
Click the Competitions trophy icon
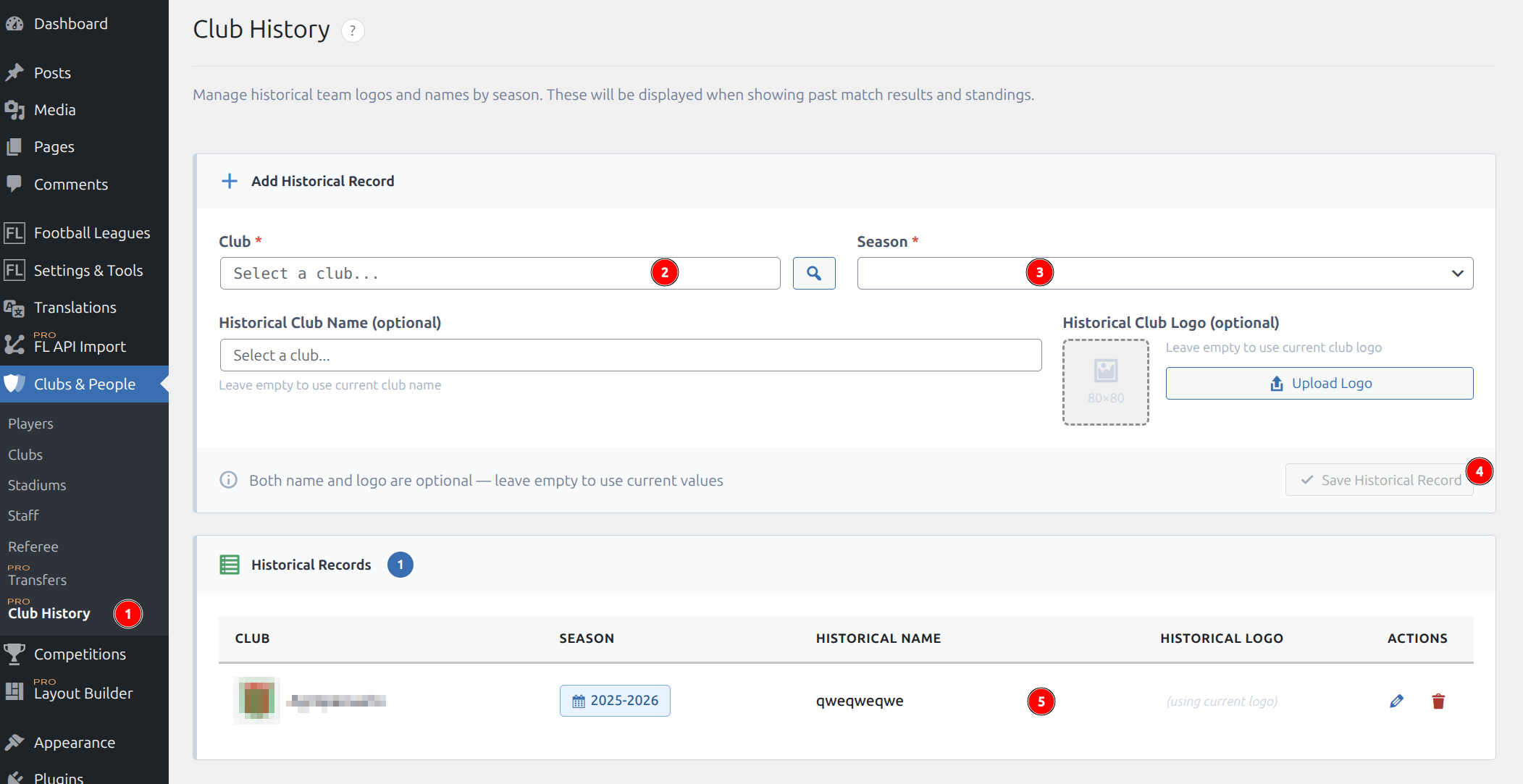point(14,654)
